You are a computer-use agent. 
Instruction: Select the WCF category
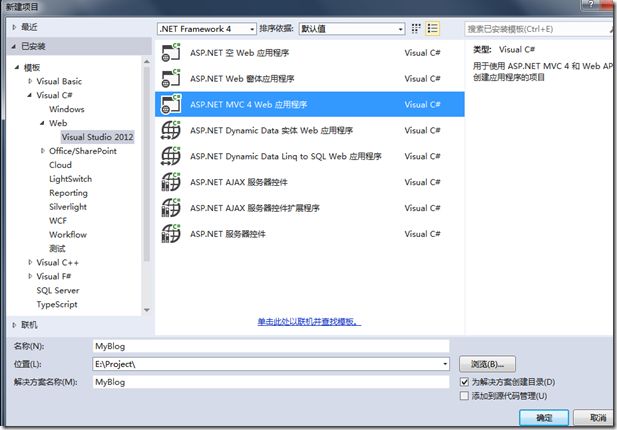coord(58,221)
